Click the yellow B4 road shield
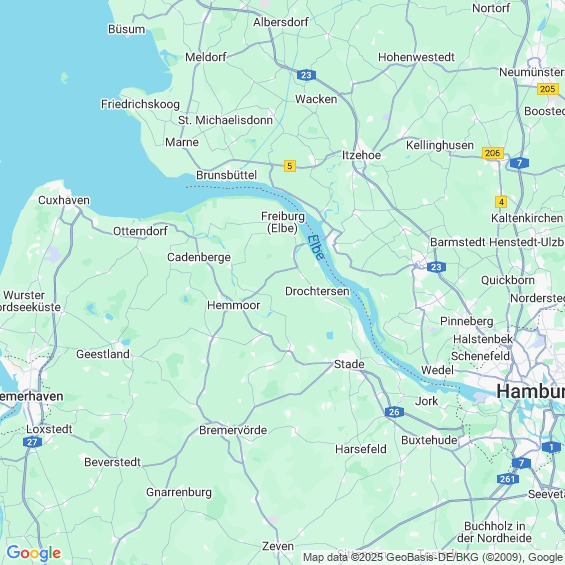The width and height of the screenshot is (565, 565). [x=501, y=202]
